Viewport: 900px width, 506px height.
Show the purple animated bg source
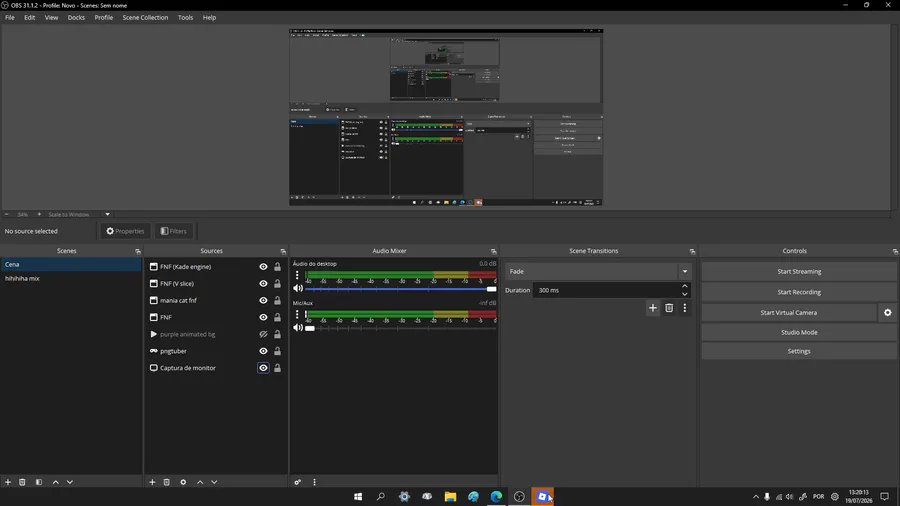point(263,334)
